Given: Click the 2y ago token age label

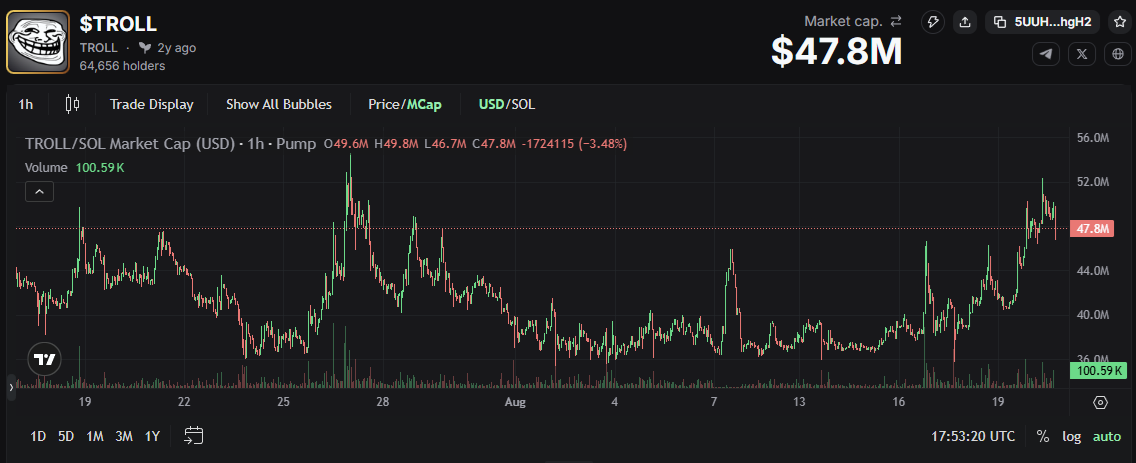Looking at the screenshot, I should tap(177, 48).
